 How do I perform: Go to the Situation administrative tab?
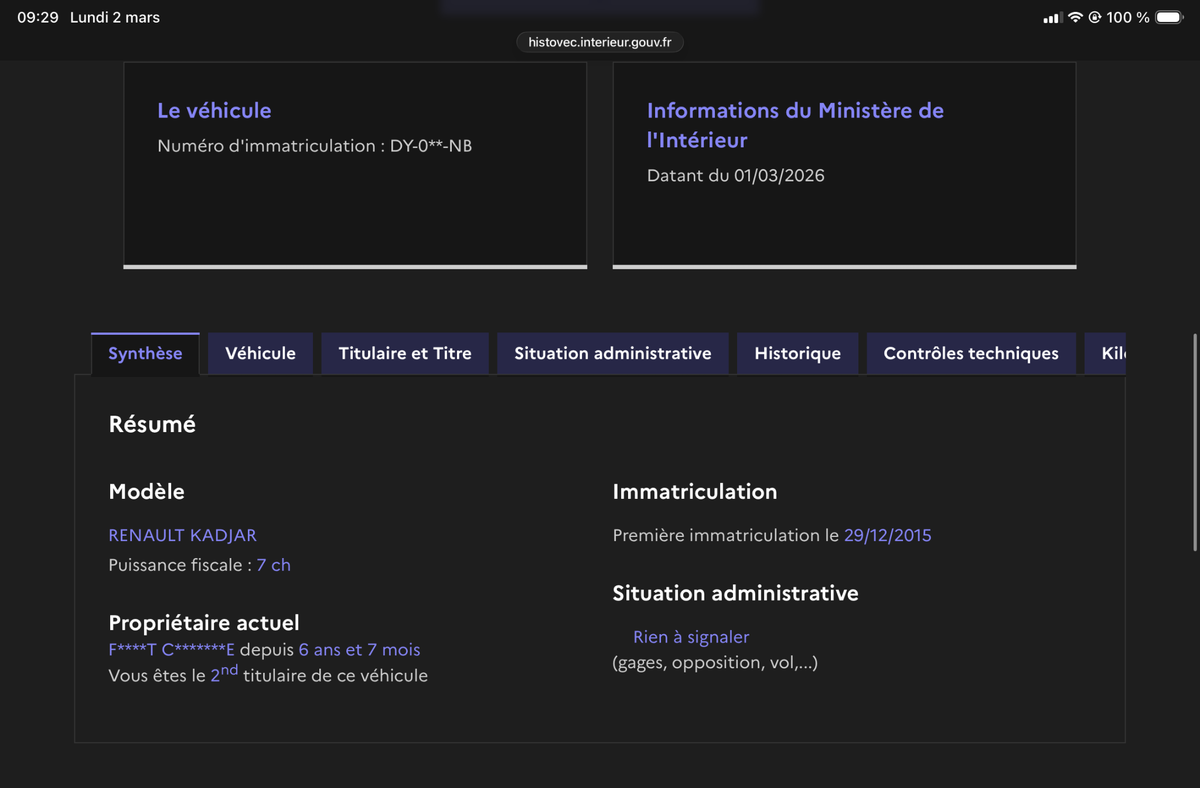click(613, 354)
